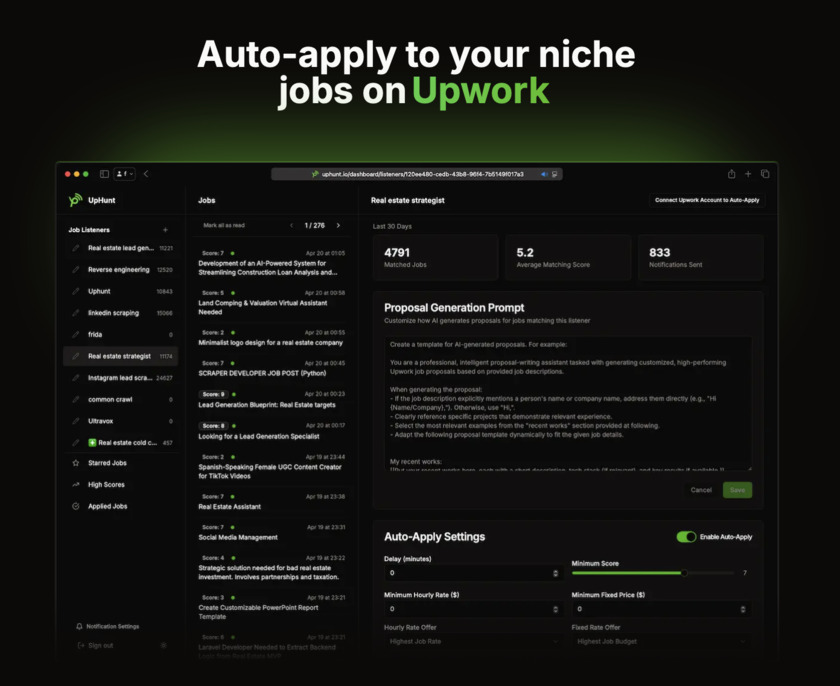Open job Lead Generation Blueprint: Real Estate targets

[x=272, y=399]
